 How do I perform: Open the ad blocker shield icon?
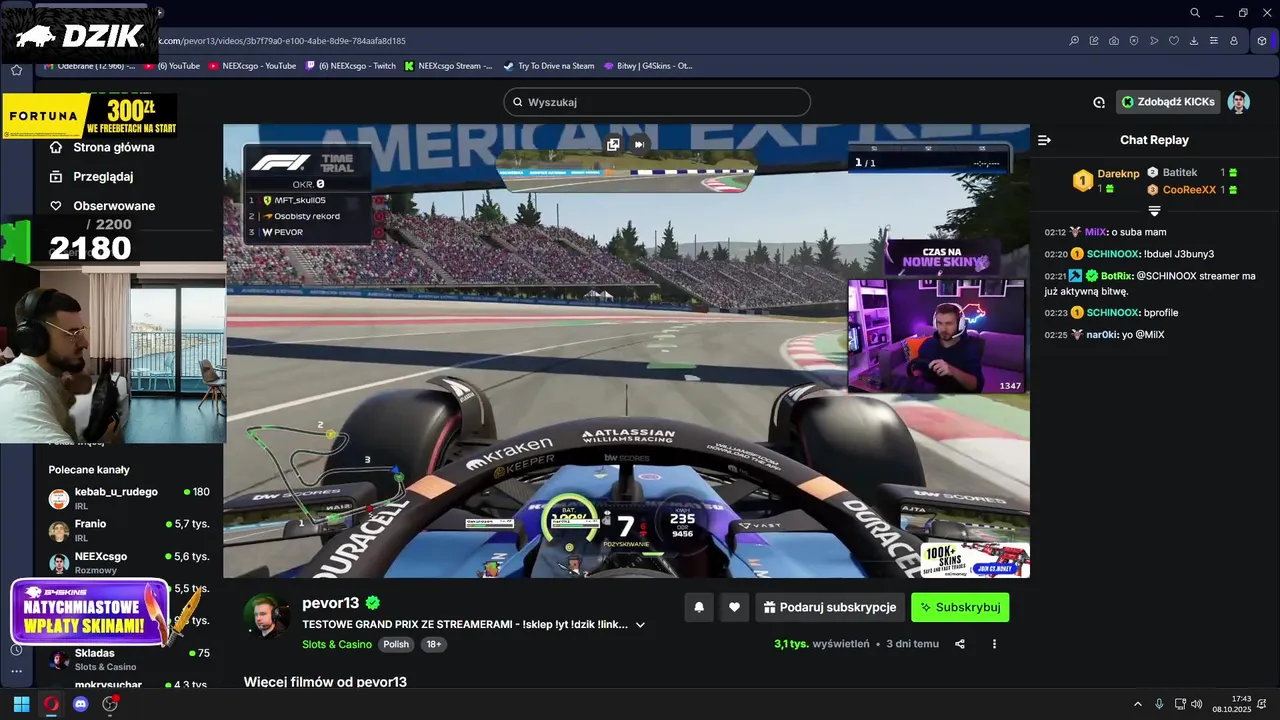pos(1134,41)
